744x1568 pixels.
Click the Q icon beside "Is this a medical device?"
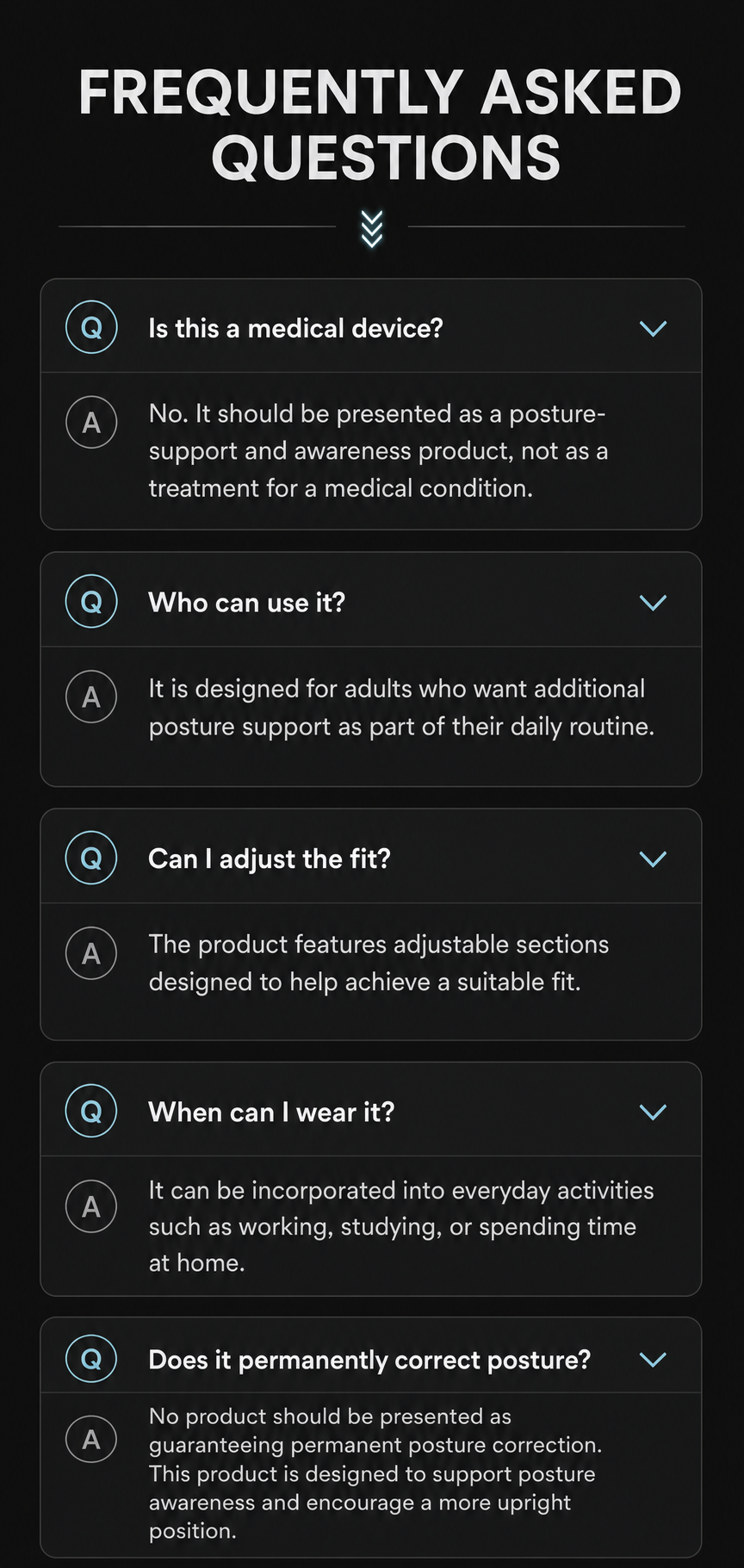(x=91, y=327)
